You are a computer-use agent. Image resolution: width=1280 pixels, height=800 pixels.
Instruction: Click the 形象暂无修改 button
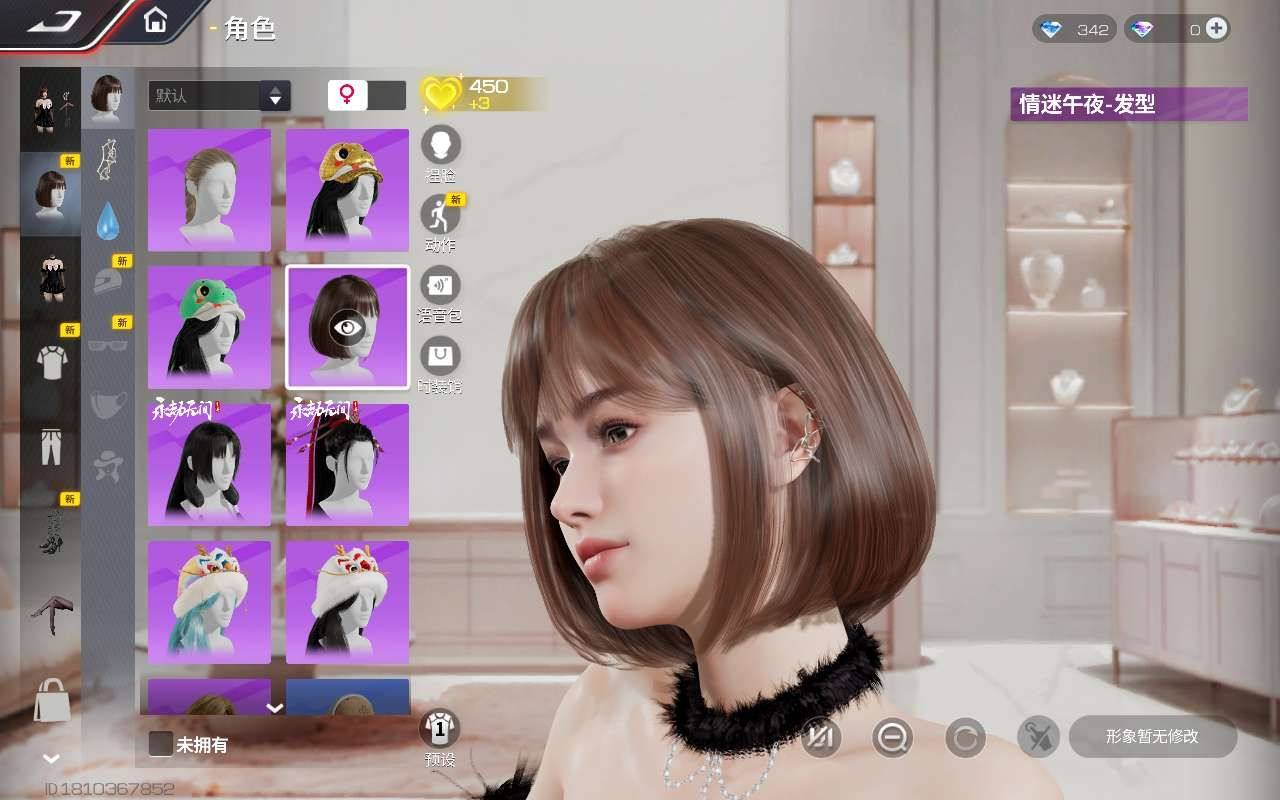1152,737
